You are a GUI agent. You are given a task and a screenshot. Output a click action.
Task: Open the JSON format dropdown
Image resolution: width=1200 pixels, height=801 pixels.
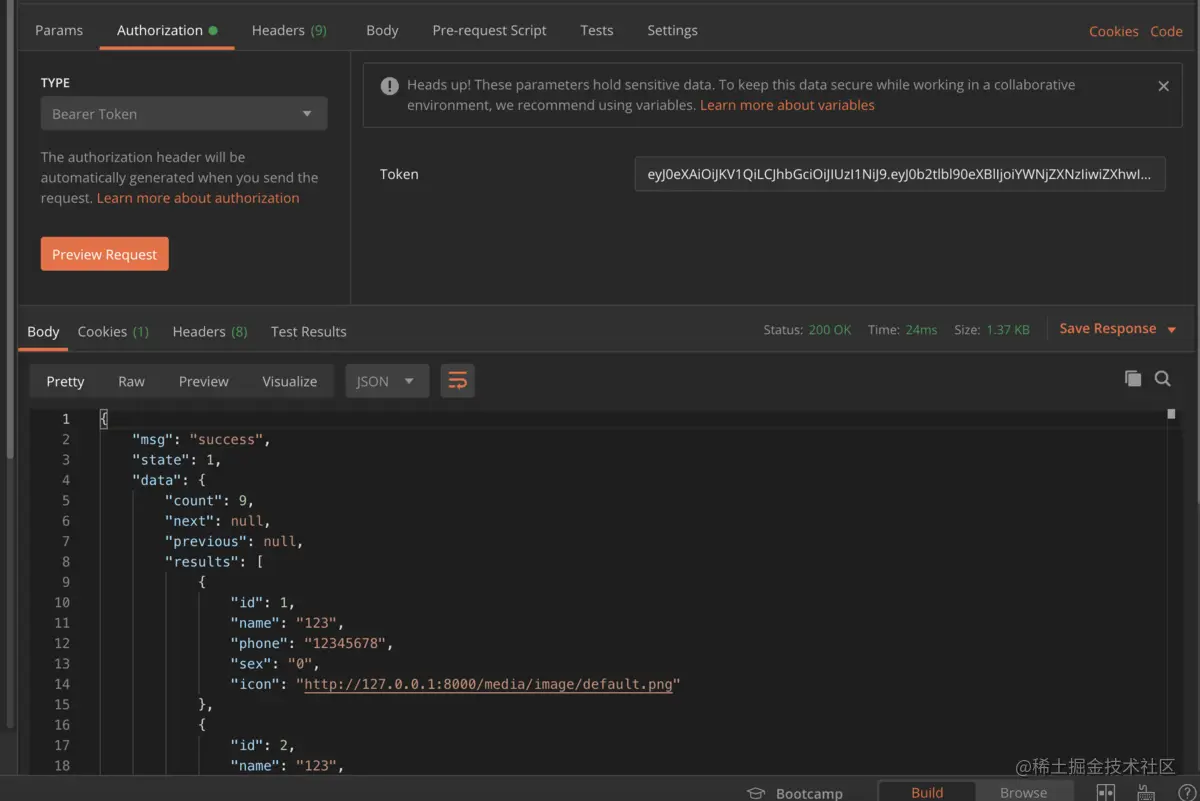tap(387, 381)
